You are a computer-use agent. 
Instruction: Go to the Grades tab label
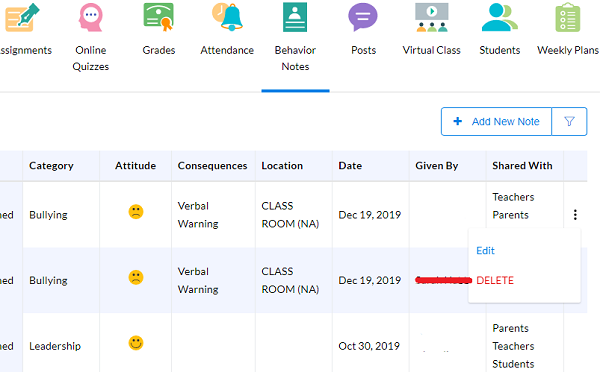tap(159, 50)
